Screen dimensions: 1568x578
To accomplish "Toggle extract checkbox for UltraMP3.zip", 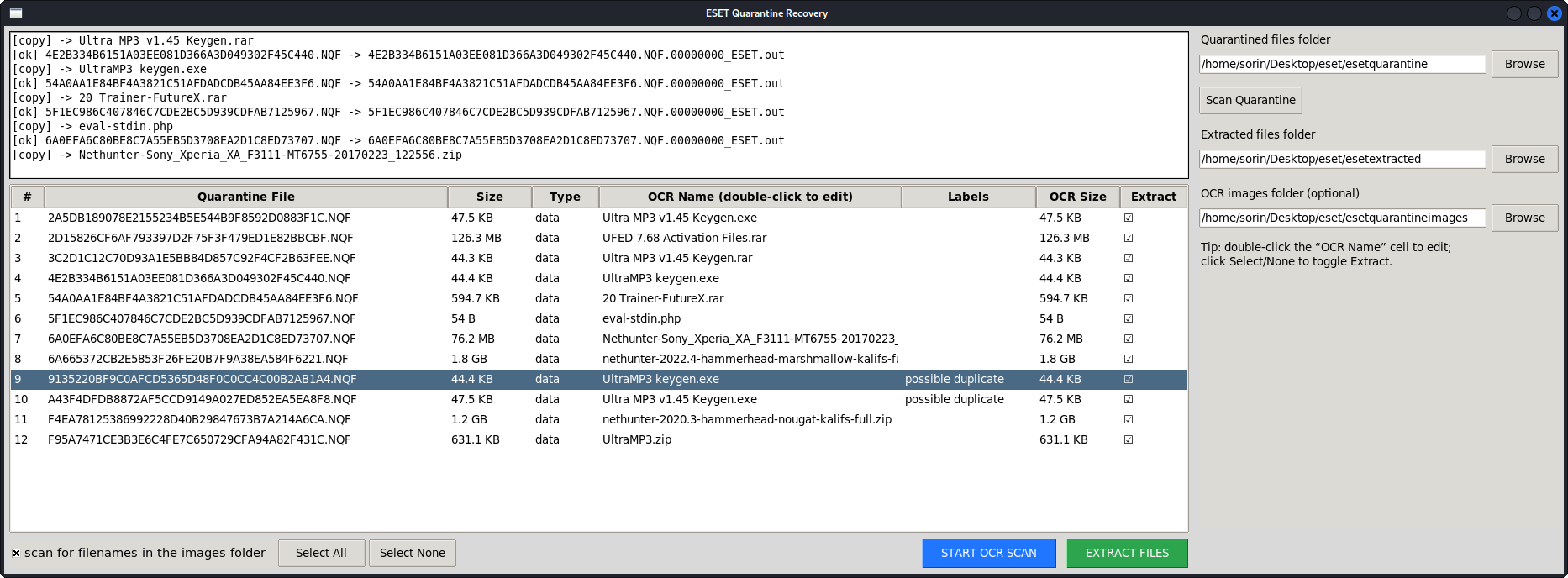I will pyautogui.click(x=1129, y=439).
